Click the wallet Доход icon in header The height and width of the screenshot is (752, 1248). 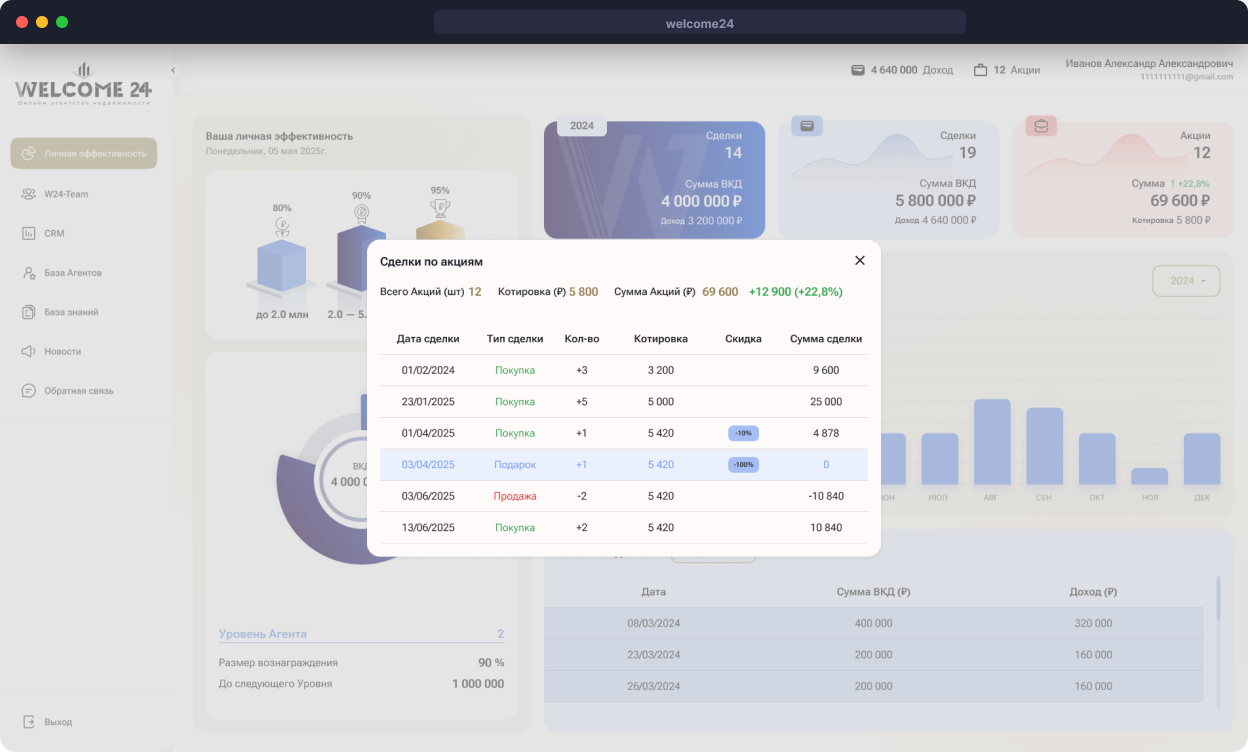[857, 70]
